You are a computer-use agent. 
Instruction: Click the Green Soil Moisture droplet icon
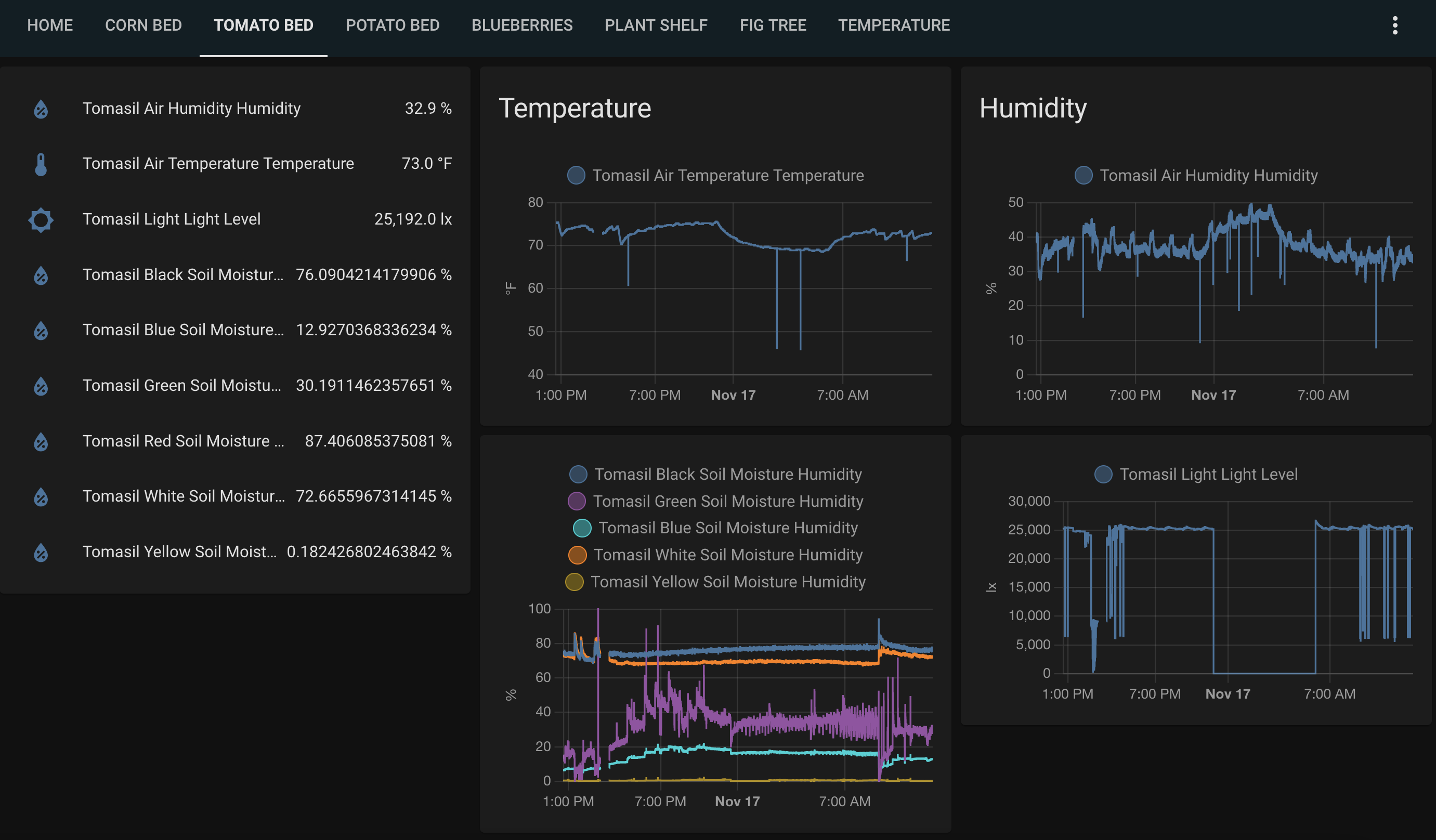(x=41, y=386)
